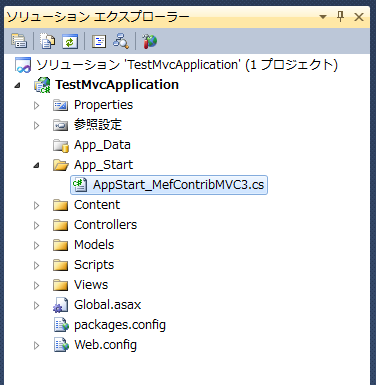
Task: Select the solution 'TestMvcApplication' root node
Action: (x=187, y=65)
